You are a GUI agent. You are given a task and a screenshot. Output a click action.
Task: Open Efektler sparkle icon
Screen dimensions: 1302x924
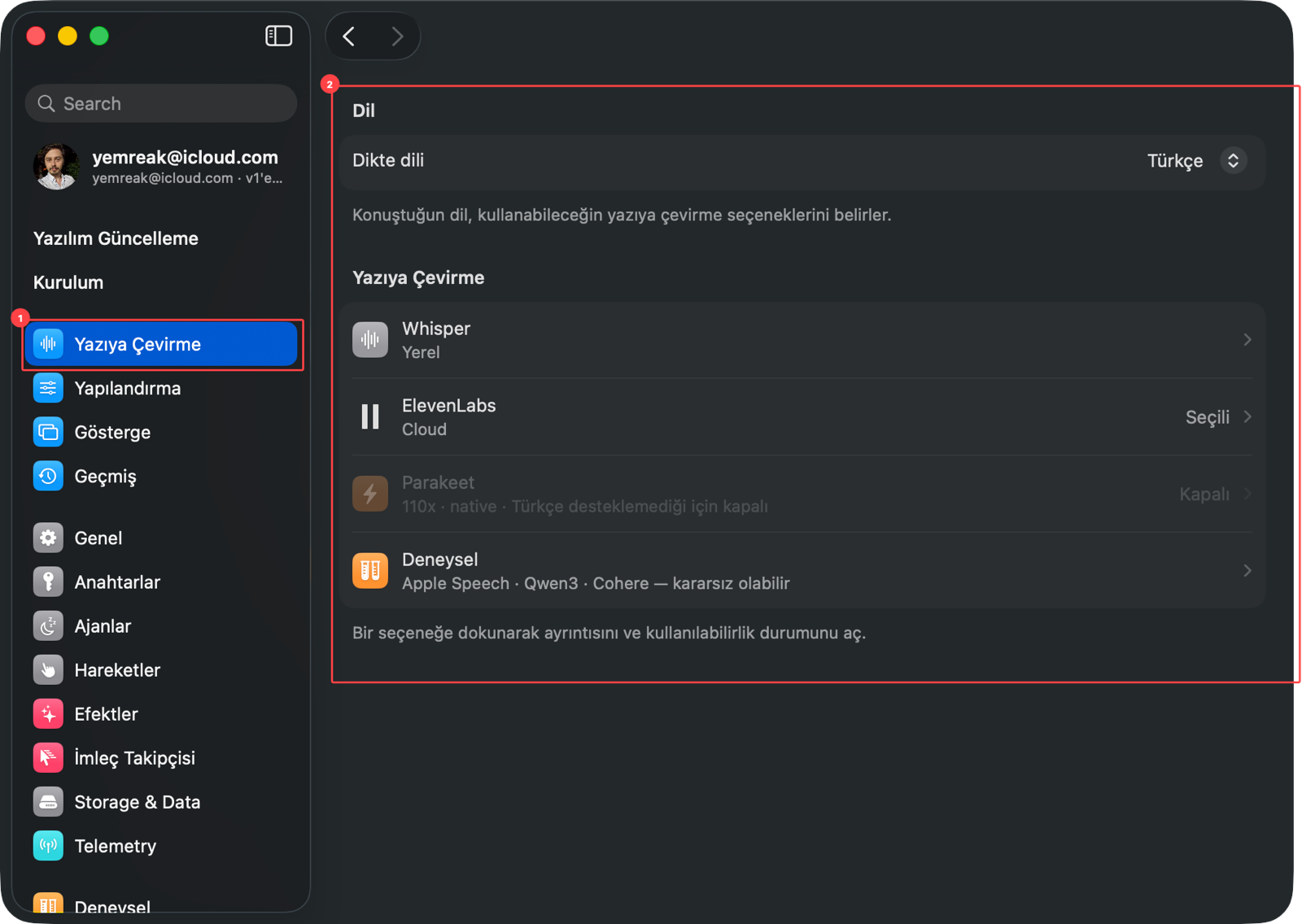(x=48, y=713)
